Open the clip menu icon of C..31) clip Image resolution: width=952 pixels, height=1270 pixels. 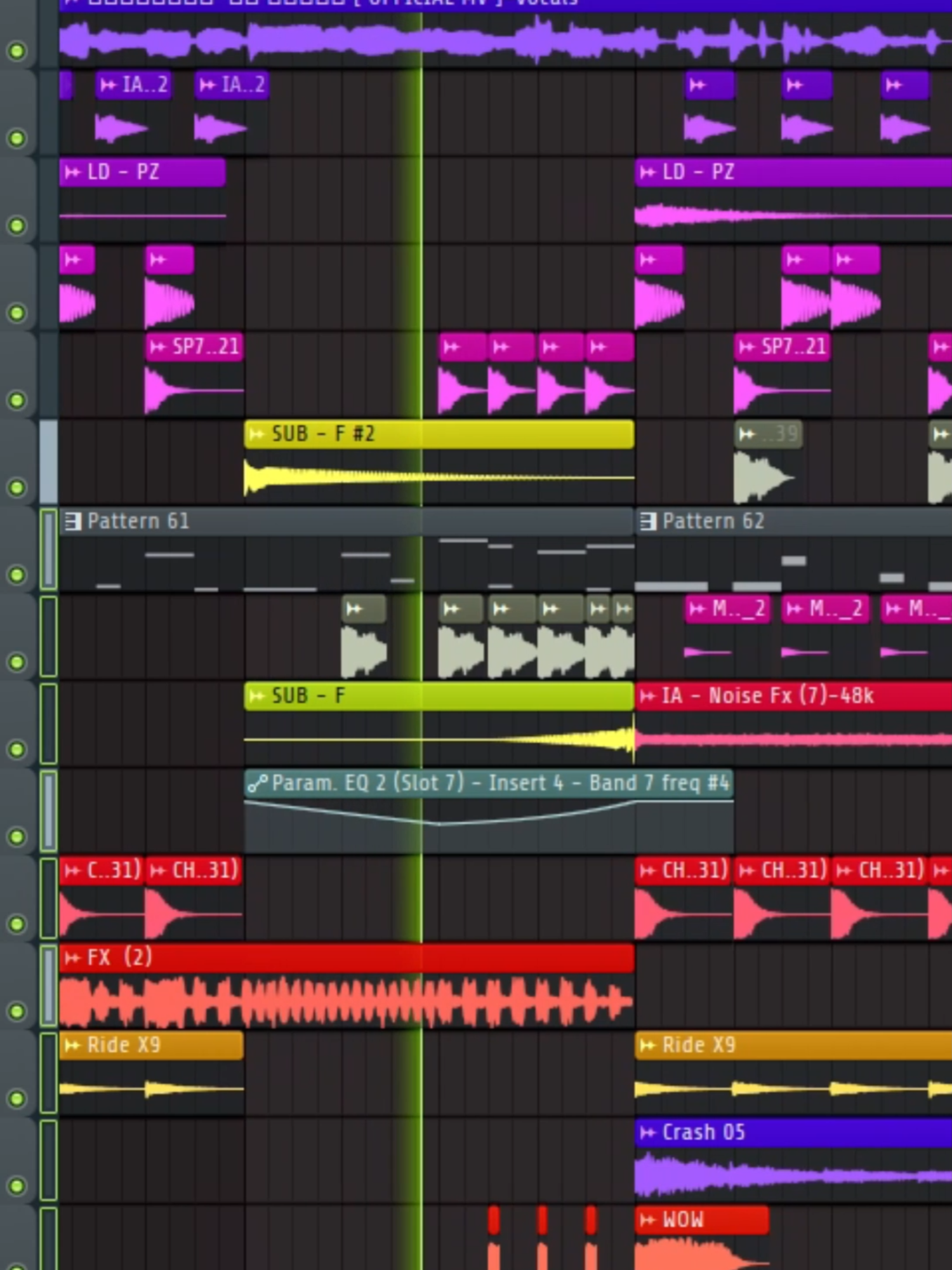pos(72,871)
